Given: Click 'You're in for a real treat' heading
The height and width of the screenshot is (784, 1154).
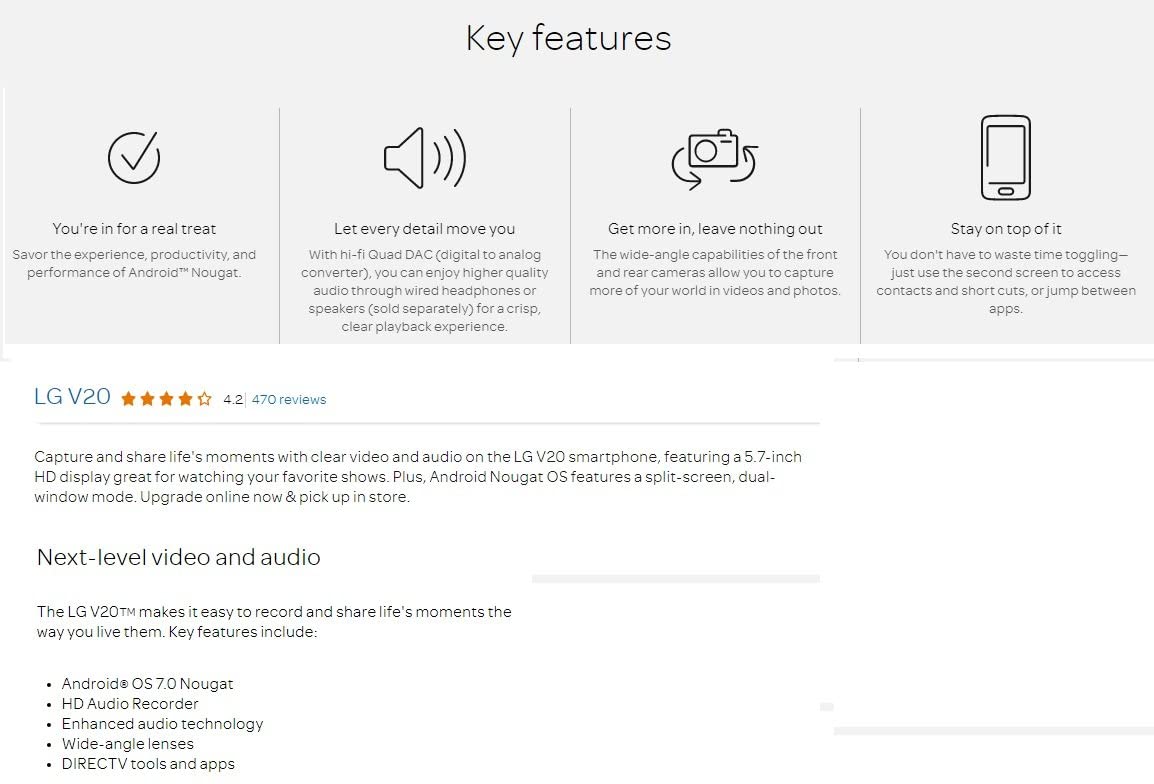Looking at the screenshot, I should click(134, 229).
